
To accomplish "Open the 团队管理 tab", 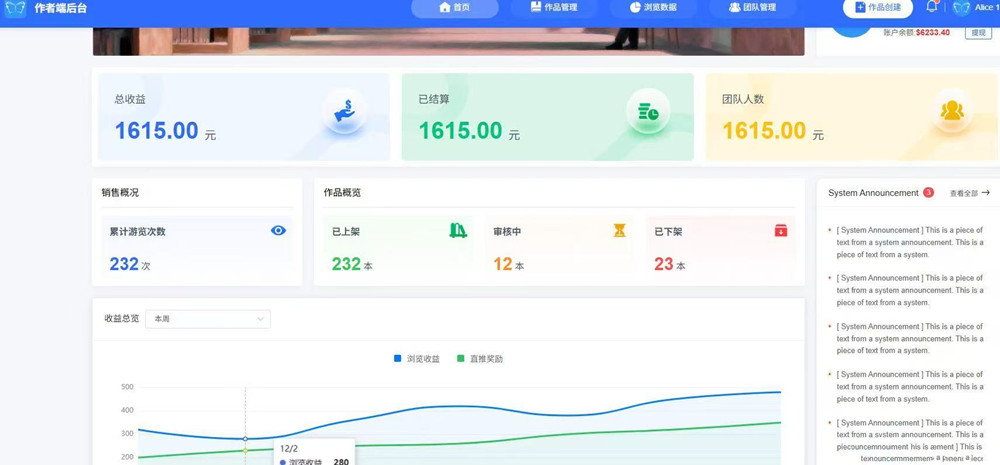I will (752, 8).
